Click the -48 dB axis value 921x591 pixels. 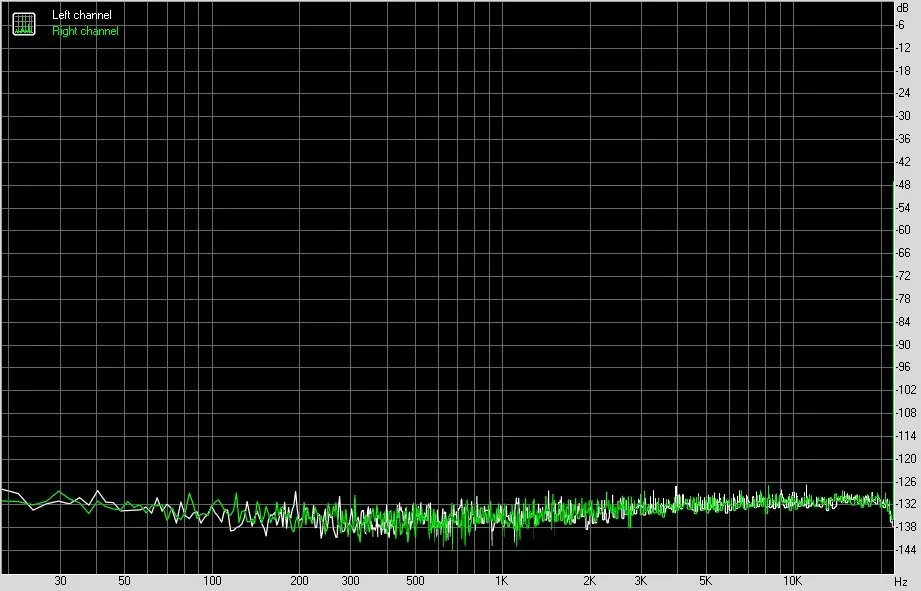(903, 184)
